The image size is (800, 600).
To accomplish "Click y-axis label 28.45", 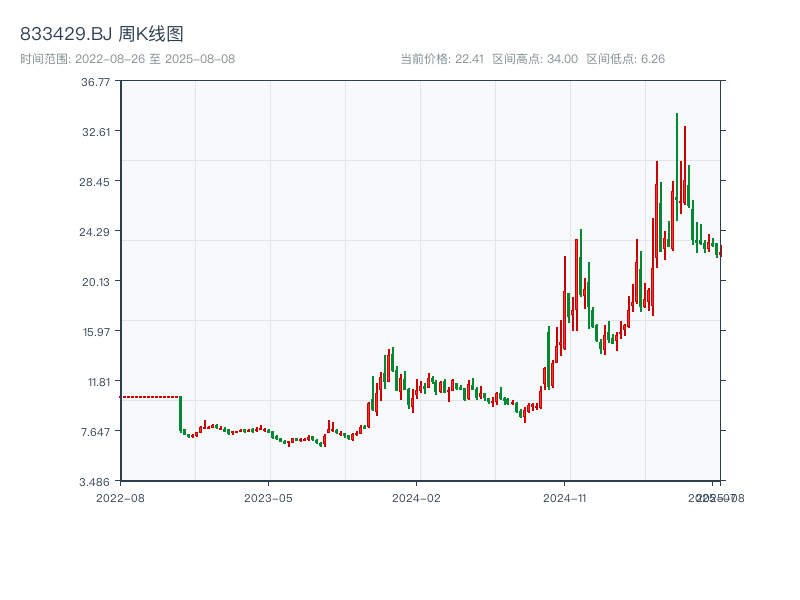I will pyautogui.click(x=94, y=182).
